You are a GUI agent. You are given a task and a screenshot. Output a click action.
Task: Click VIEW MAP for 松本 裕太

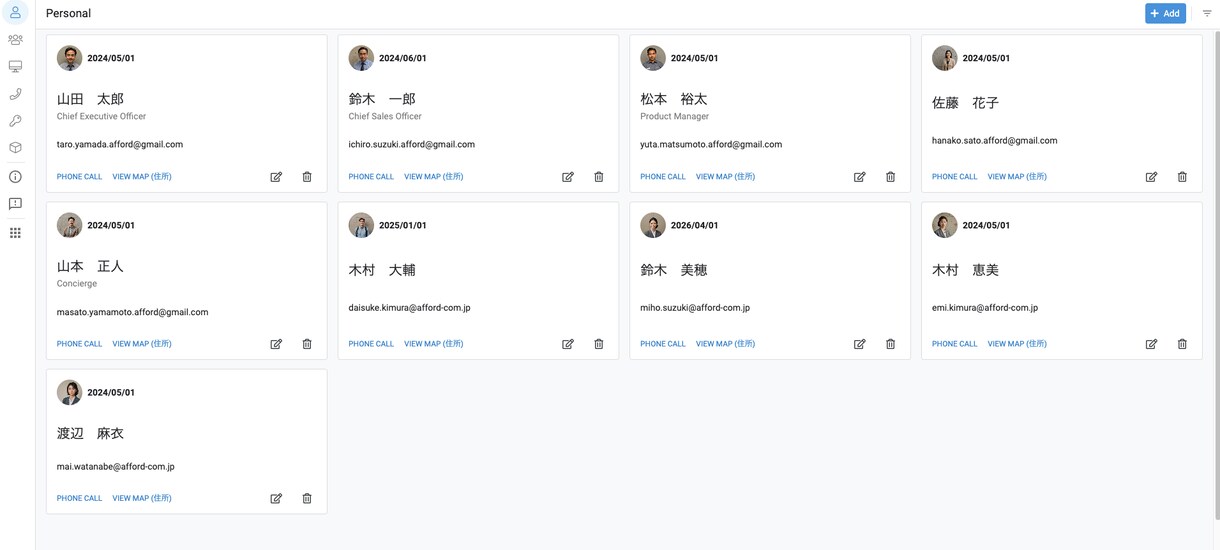pos(725,177)
